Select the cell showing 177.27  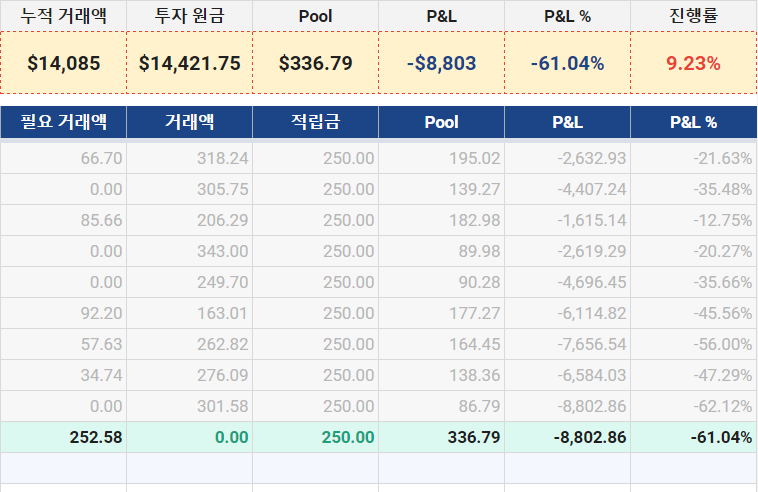pos(441,313)
